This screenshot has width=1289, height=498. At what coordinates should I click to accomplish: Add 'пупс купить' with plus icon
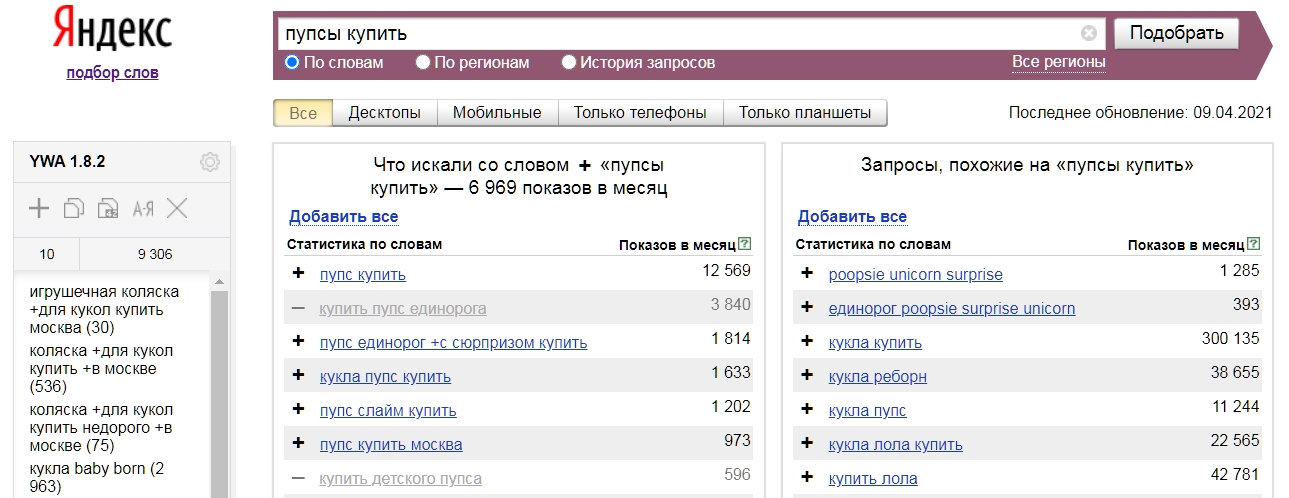pyautogui.click(x=298, y=273)
